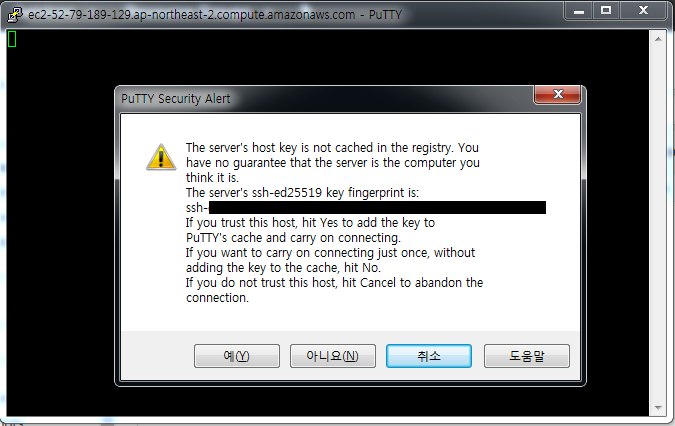
Task: Open help via the 도움말 button
Action: point(526,356)
